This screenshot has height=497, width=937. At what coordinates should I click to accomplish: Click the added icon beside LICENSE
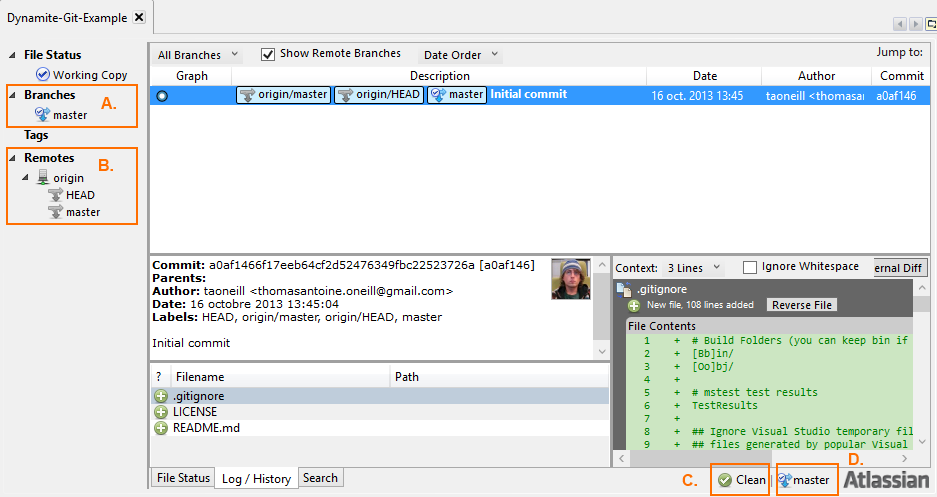161,412
